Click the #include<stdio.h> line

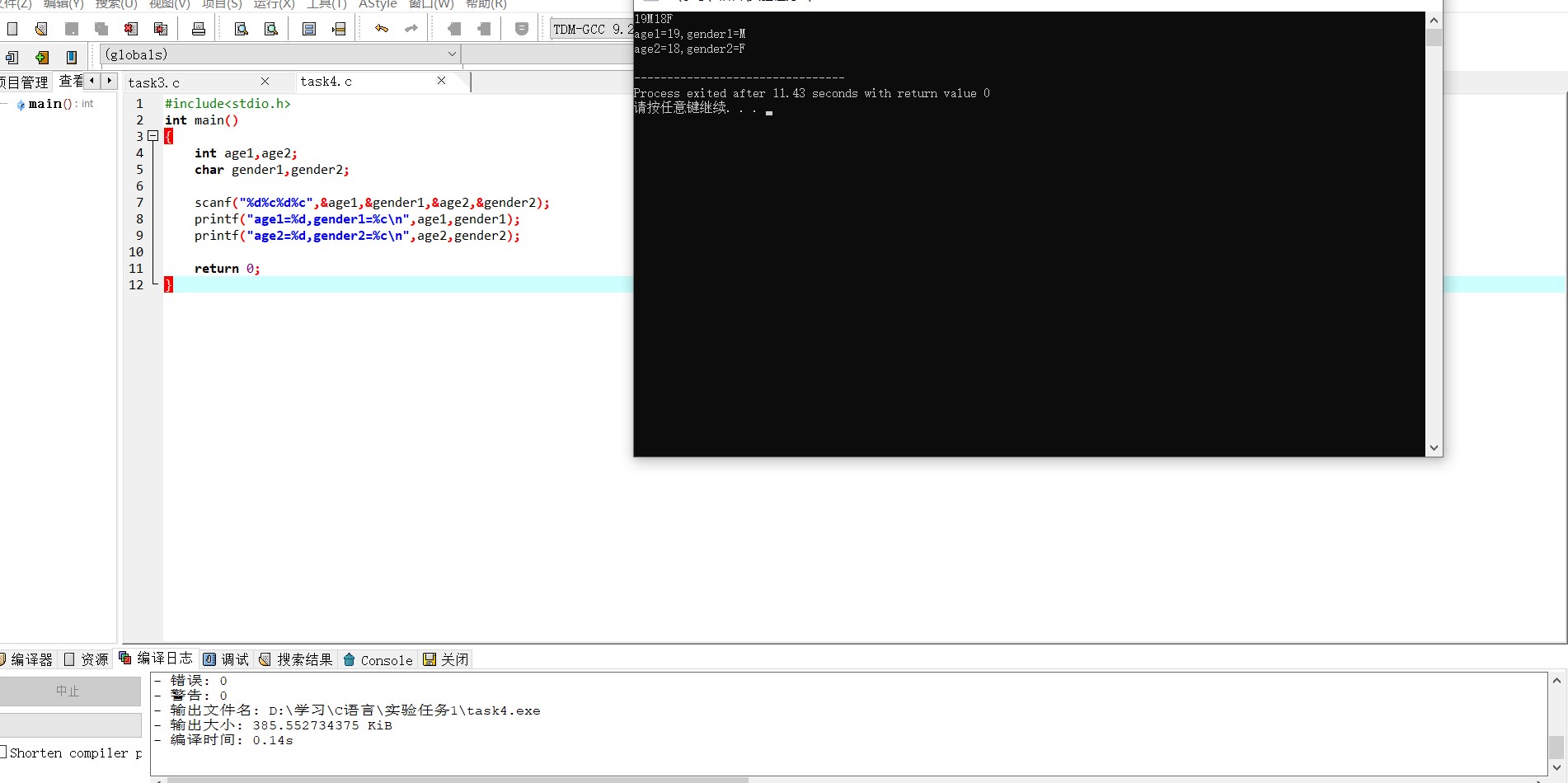[x=228, y=104]
